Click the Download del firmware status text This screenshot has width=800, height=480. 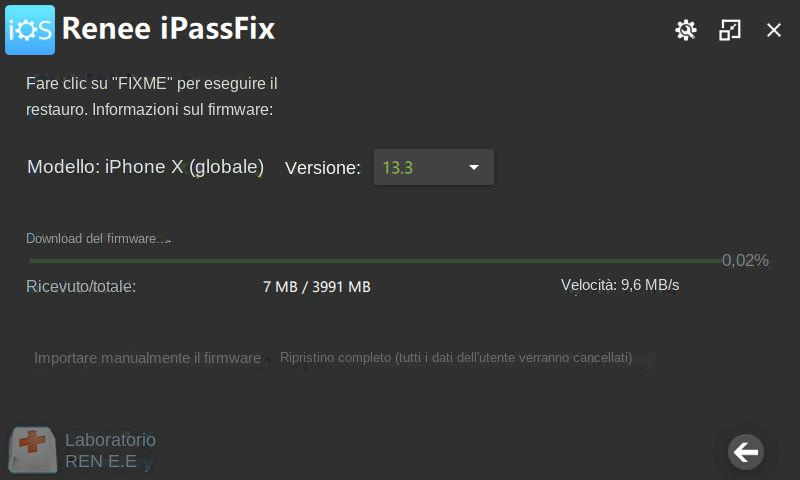click(x=98, y=239)
